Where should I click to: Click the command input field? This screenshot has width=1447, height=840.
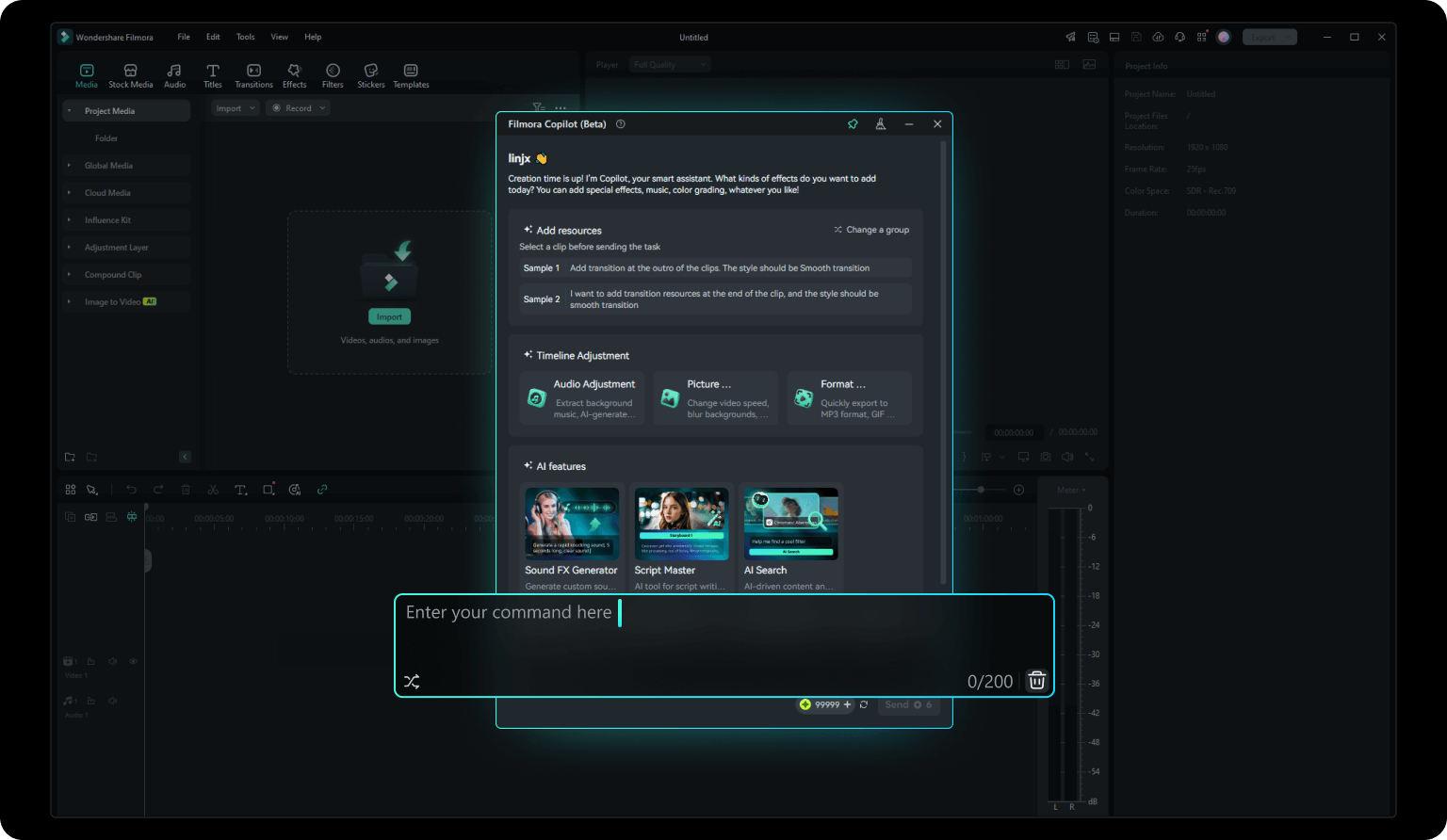723,646
